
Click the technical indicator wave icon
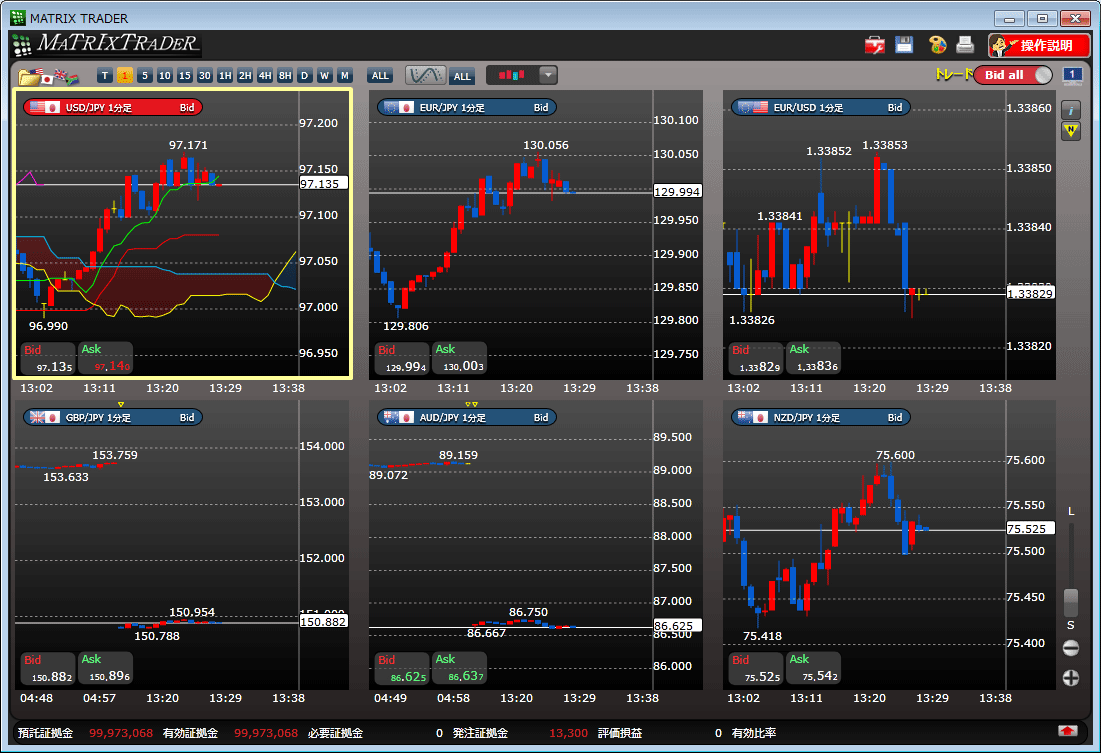426,75
